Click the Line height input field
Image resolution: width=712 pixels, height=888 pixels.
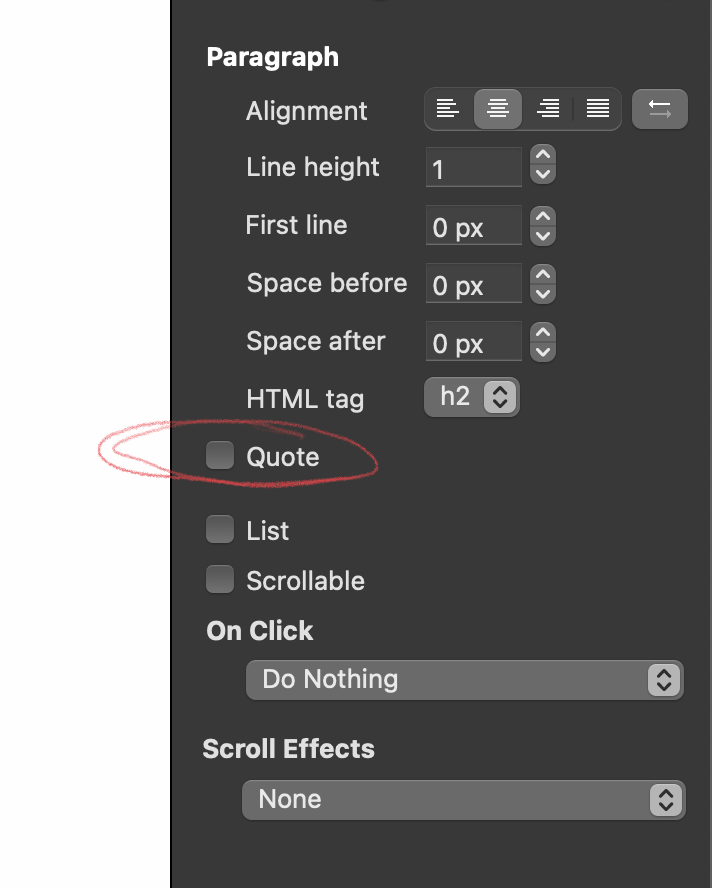pyautogui.click(x=473, y=168)
